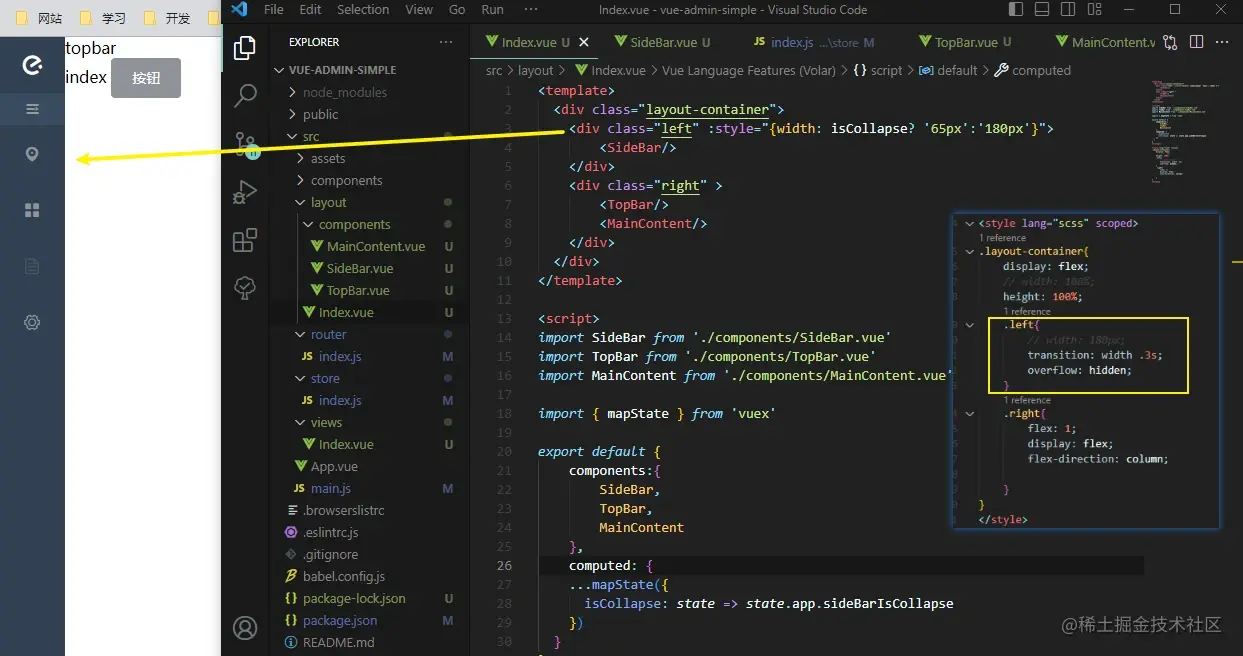This screenshot has height=656, width=1243.
Task: Open the 学习 bookmark folder
Action: pyautogui.click(x=103, y=18)
